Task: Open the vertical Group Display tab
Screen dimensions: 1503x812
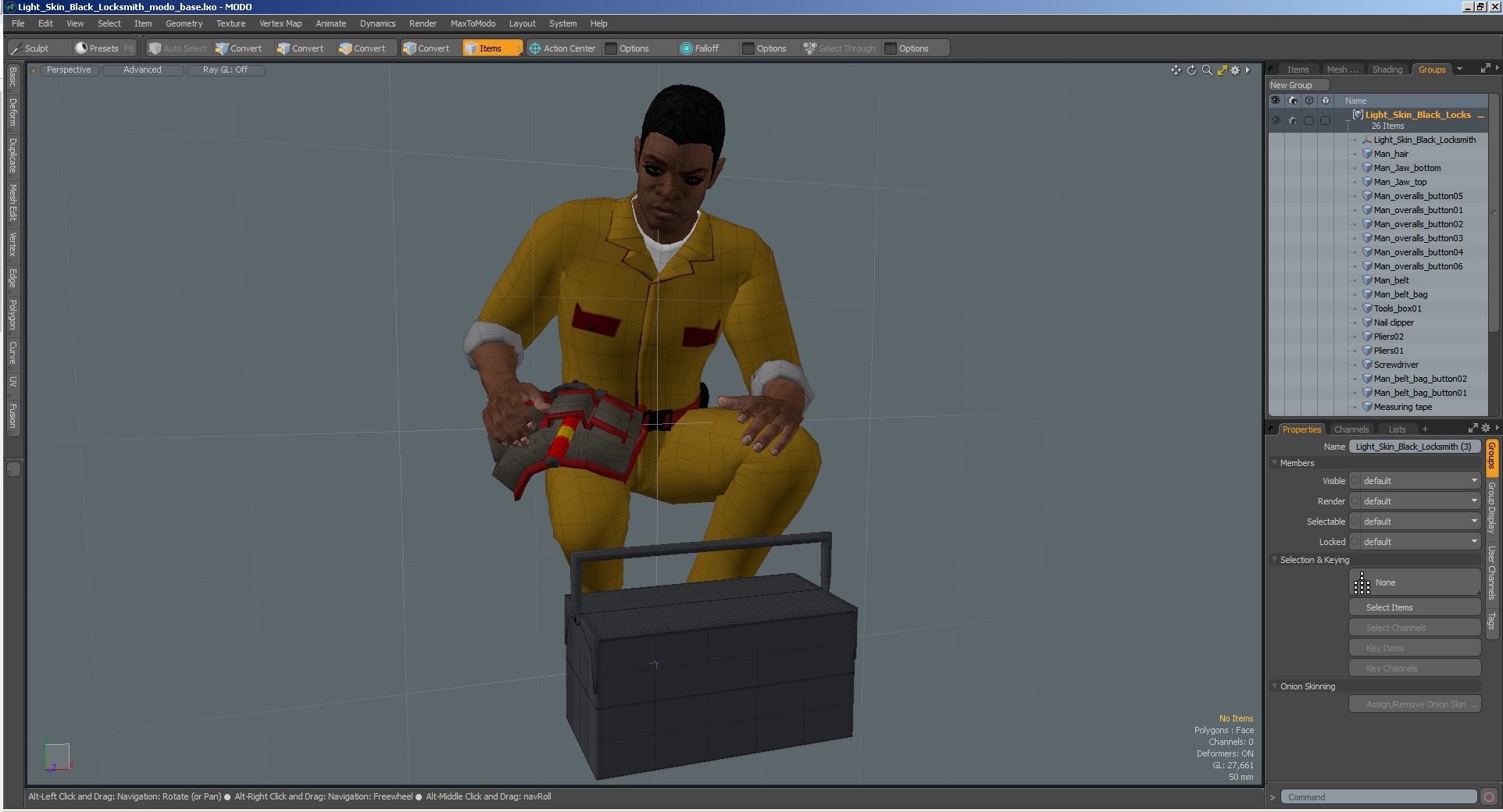Action: pos(1491,507)
